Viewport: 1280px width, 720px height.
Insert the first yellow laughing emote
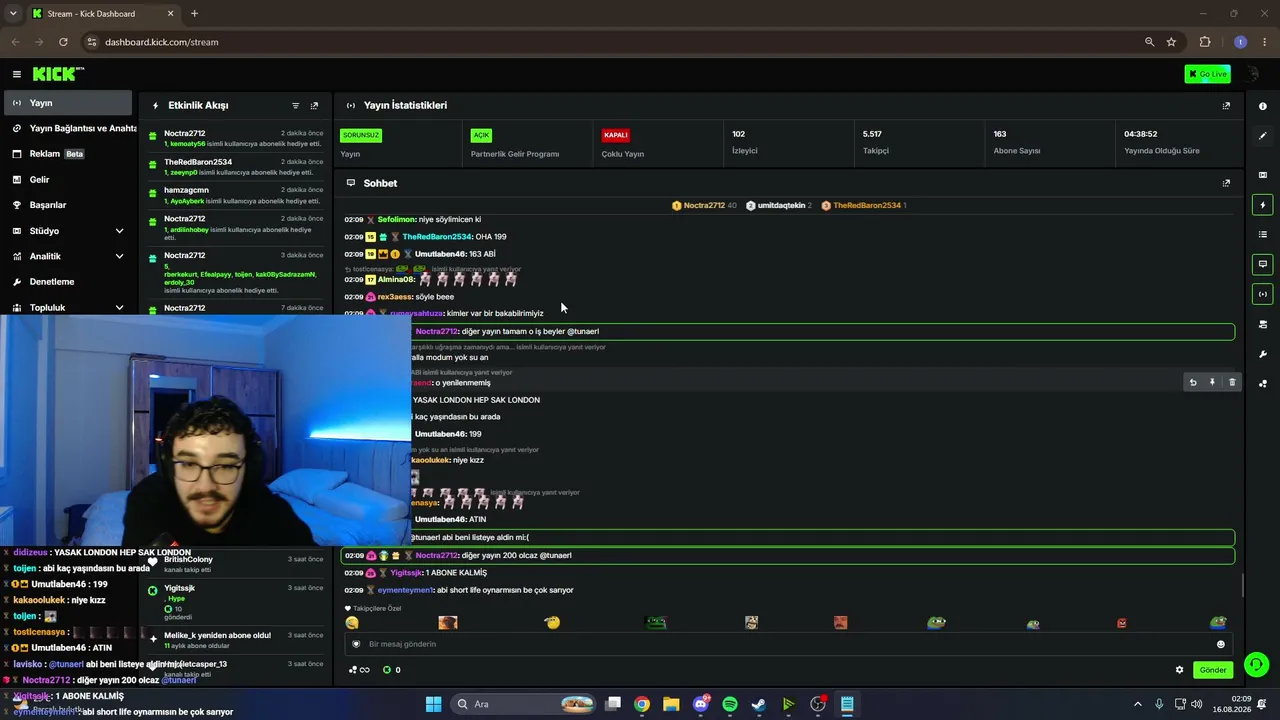(352, 622)
